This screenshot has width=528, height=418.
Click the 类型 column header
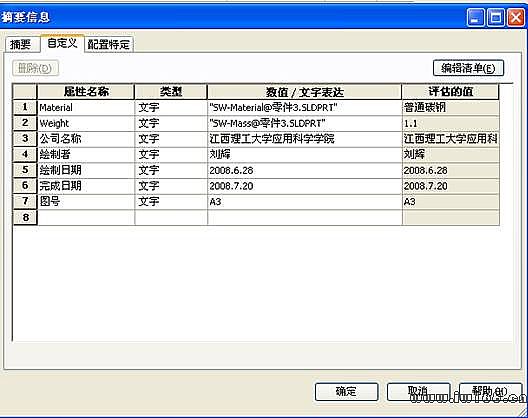point(171,92)
